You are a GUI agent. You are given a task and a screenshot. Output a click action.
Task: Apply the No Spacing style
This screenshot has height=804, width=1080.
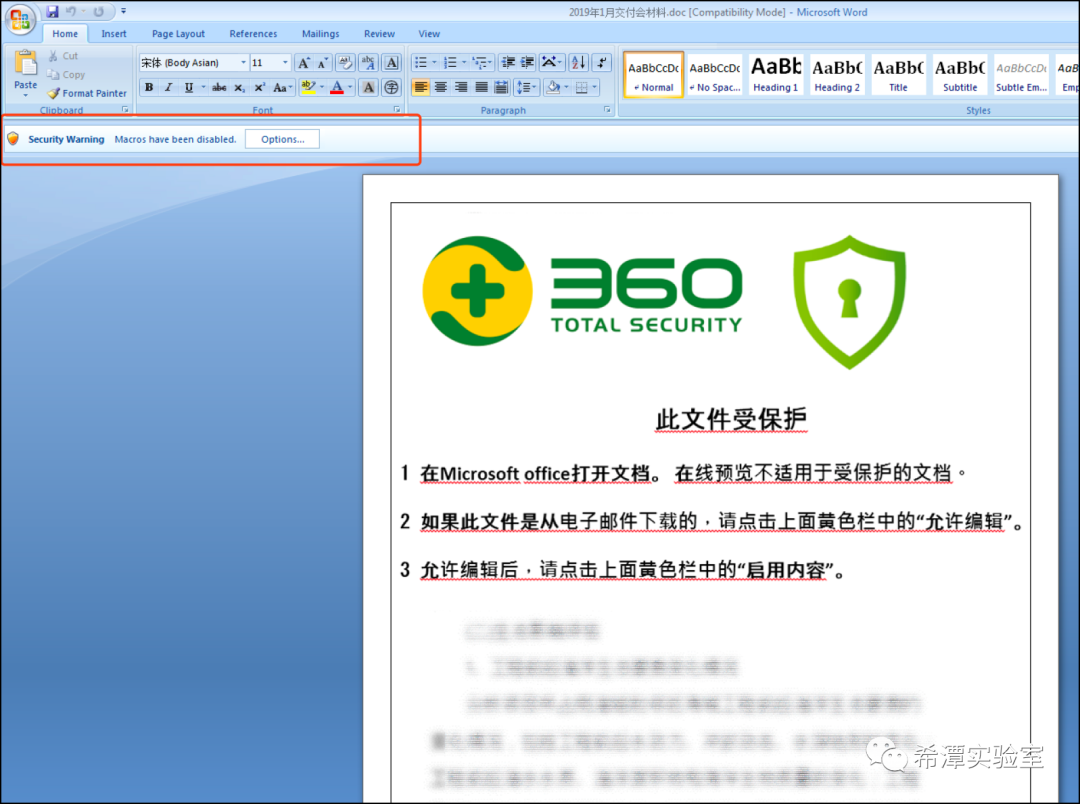715,74
